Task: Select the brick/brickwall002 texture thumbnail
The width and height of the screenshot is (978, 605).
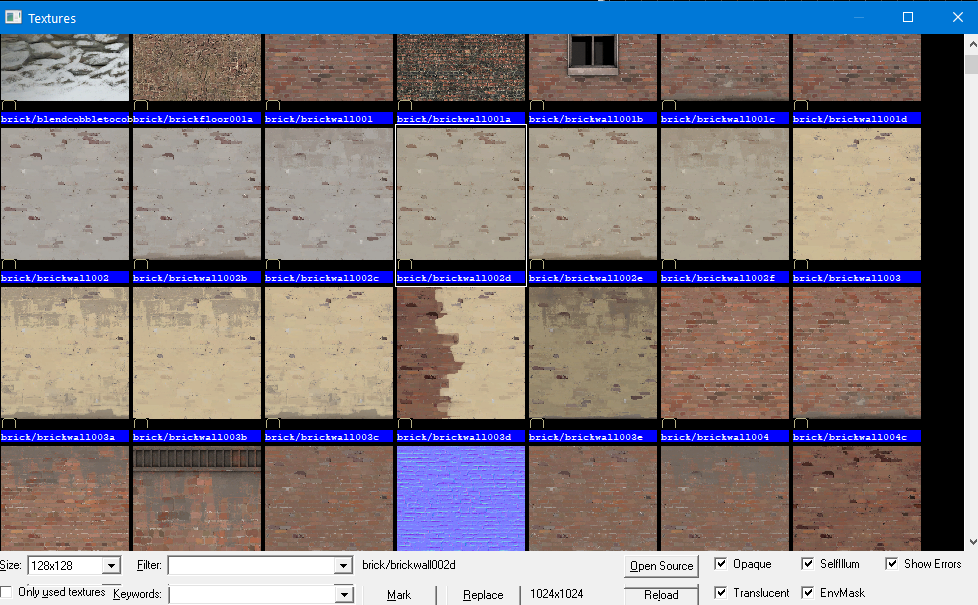Action: tap(65, 194)
